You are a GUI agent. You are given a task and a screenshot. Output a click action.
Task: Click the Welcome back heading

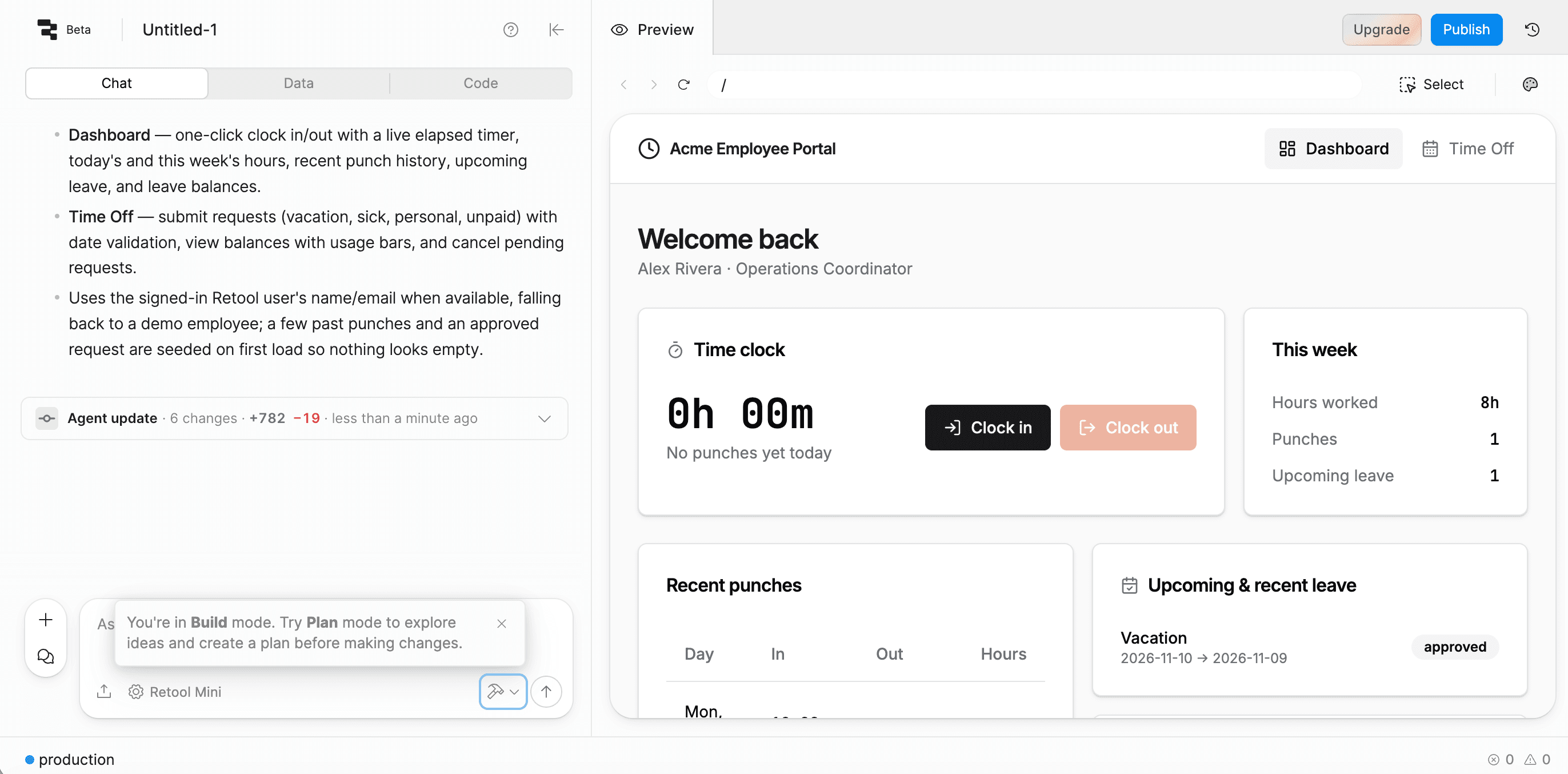pos(727,240)
